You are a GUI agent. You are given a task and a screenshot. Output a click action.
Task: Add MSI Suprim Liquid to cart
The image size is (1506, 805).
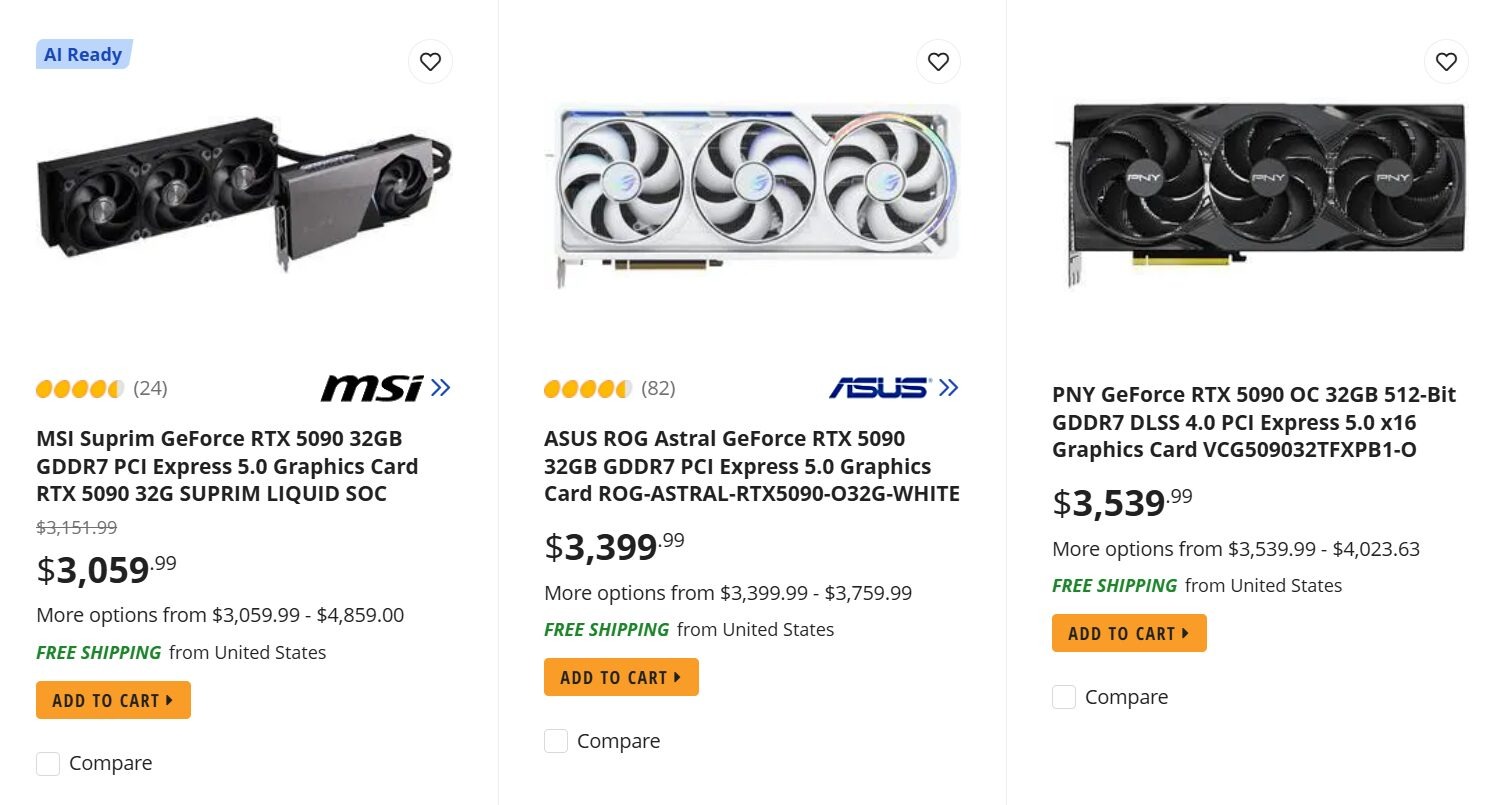coord(113,700)
